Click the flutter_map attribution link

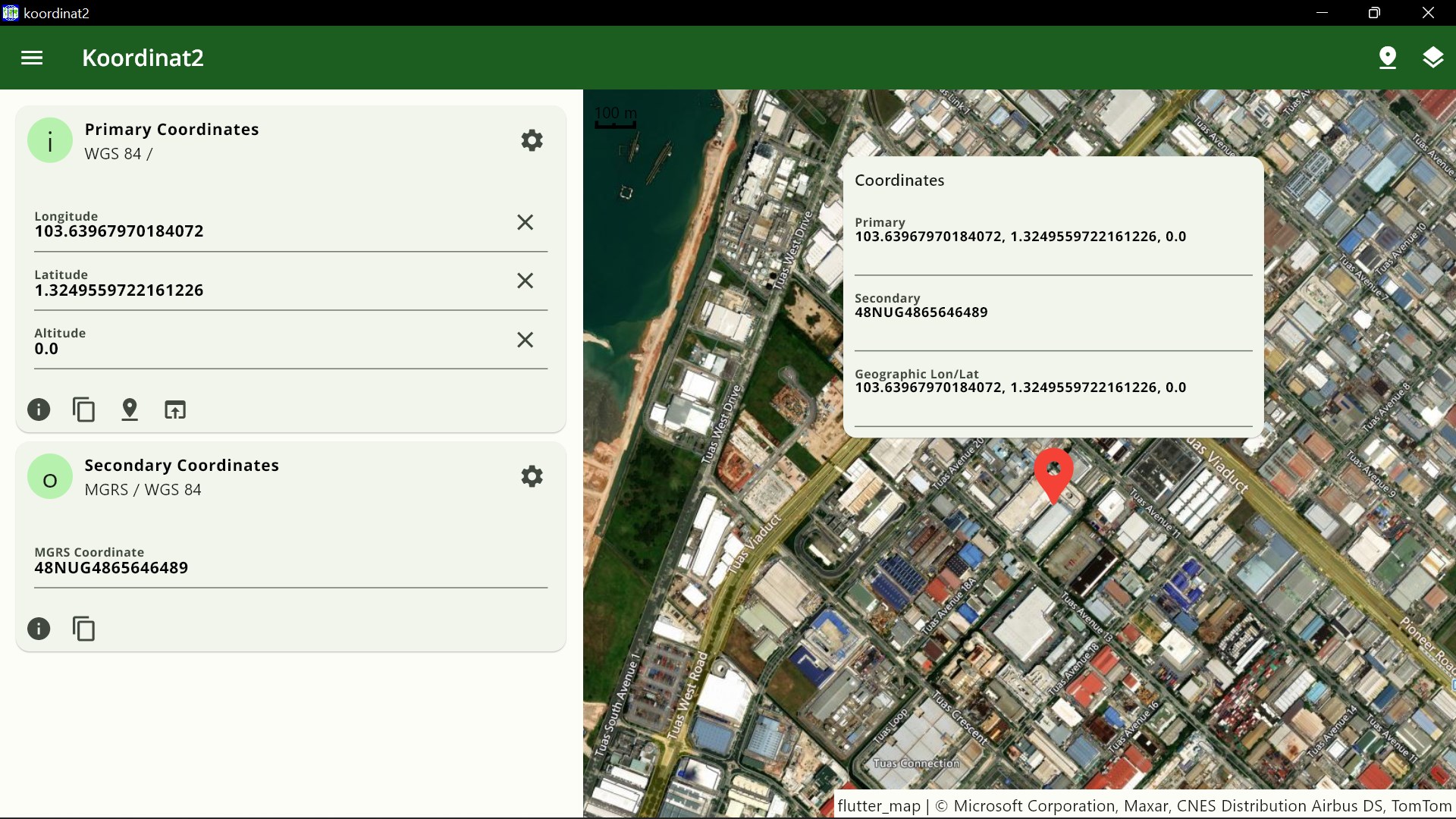pyautogui.click(x=878, y=805)
